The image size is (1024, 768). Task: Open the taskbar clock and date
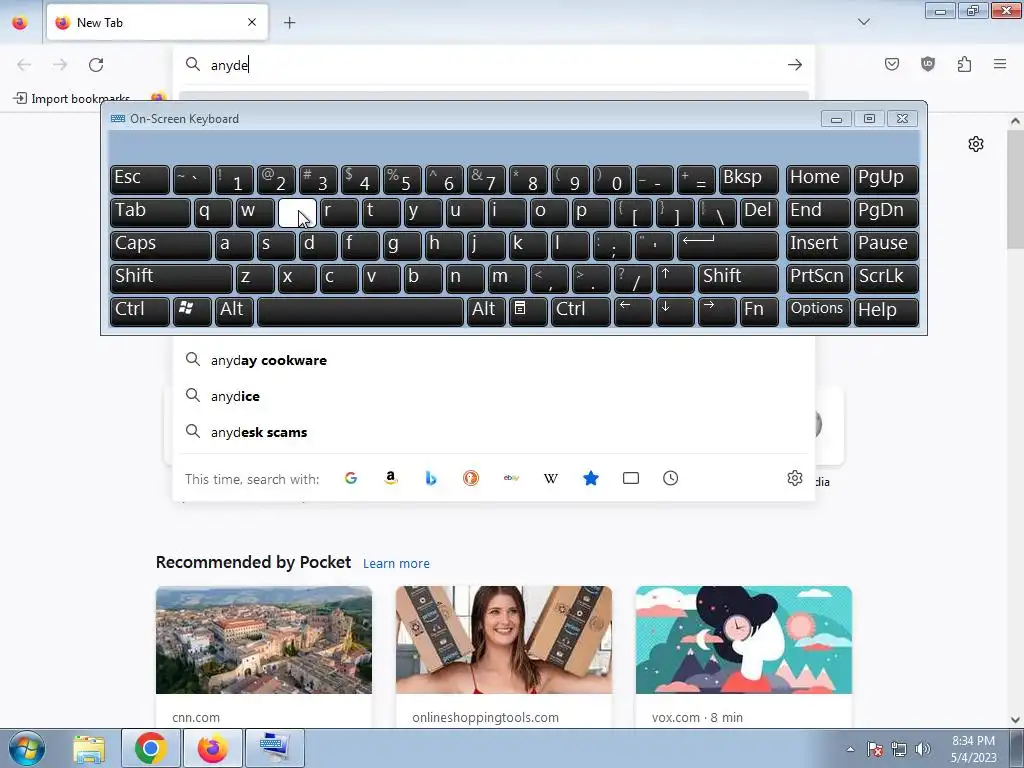(x=974, y=749)
